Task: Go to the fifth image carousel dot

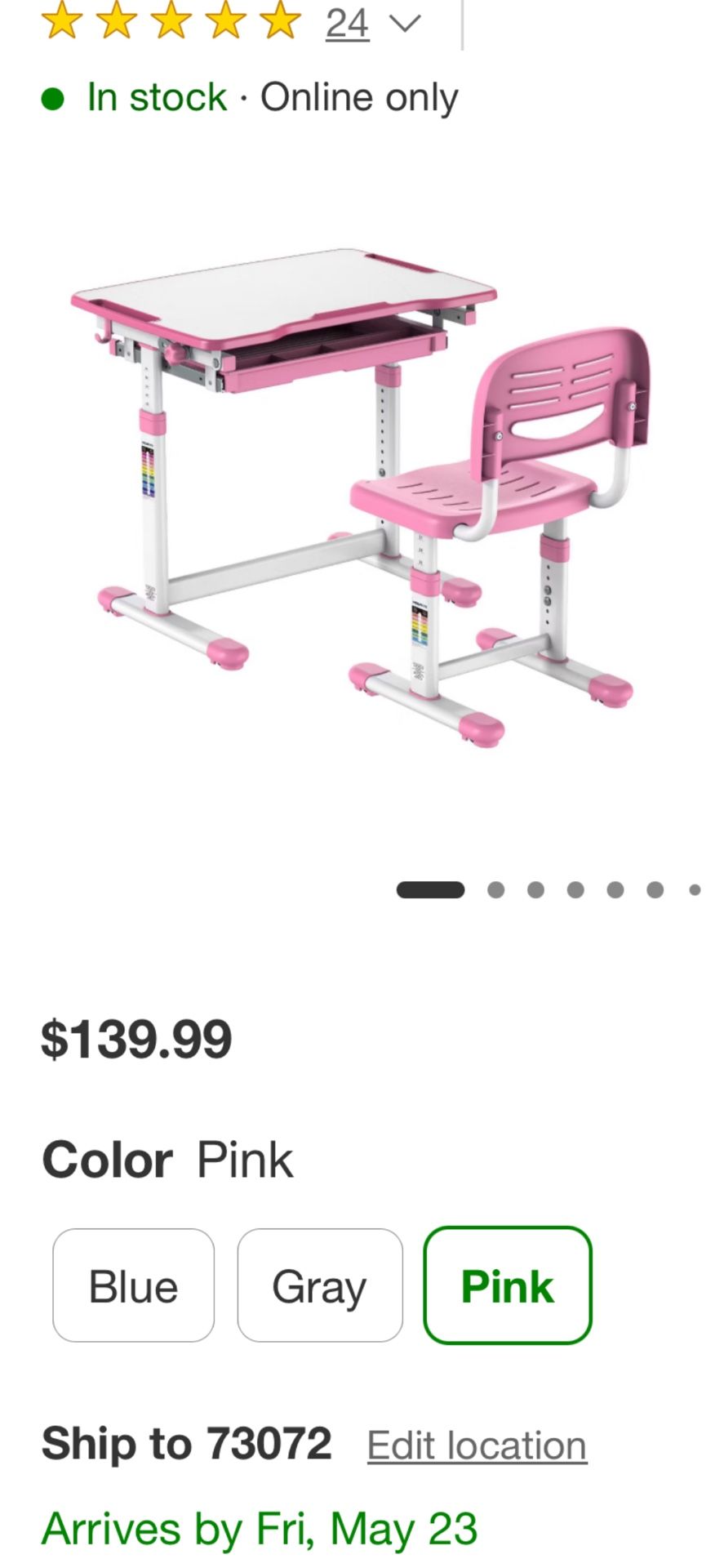Action: coord(615,890)
